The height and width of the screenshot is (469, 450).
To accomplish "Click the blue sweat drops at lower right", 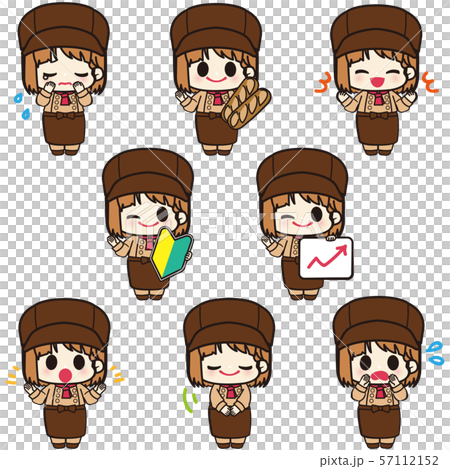I will tap(435, 353).
